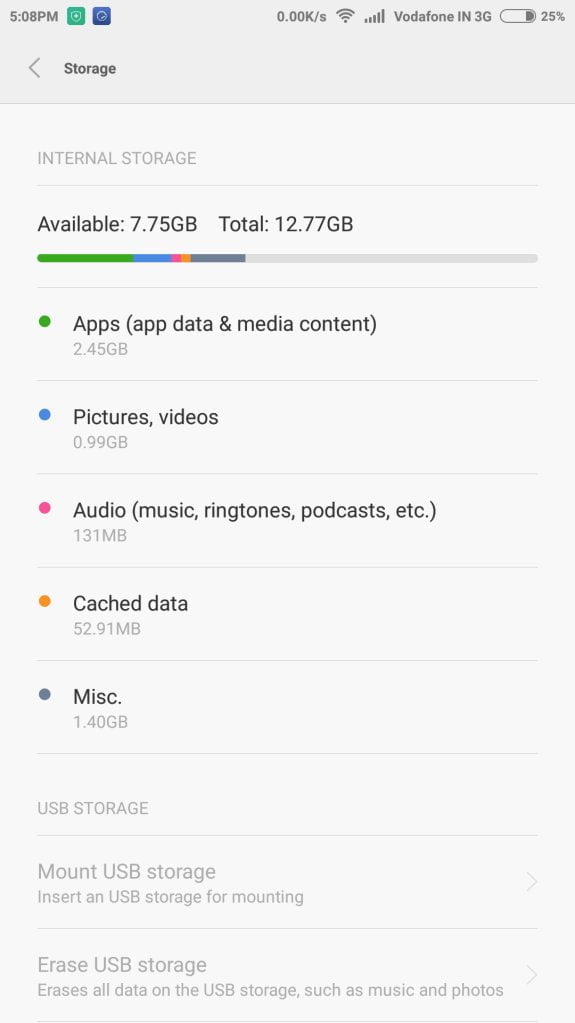Open the Misc. storage entry
575x1023 pixels.
[287, 707]
